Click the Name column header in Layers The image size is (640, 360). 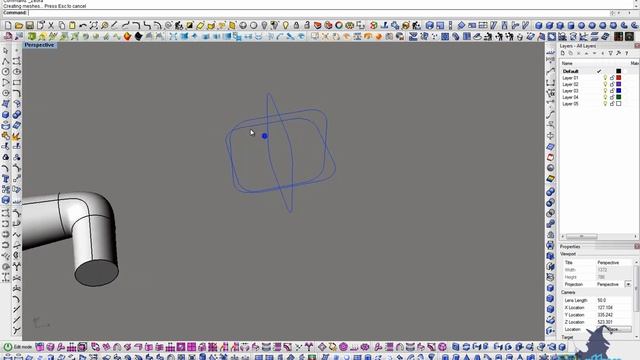pyautogui.click(x=567, y=63)
